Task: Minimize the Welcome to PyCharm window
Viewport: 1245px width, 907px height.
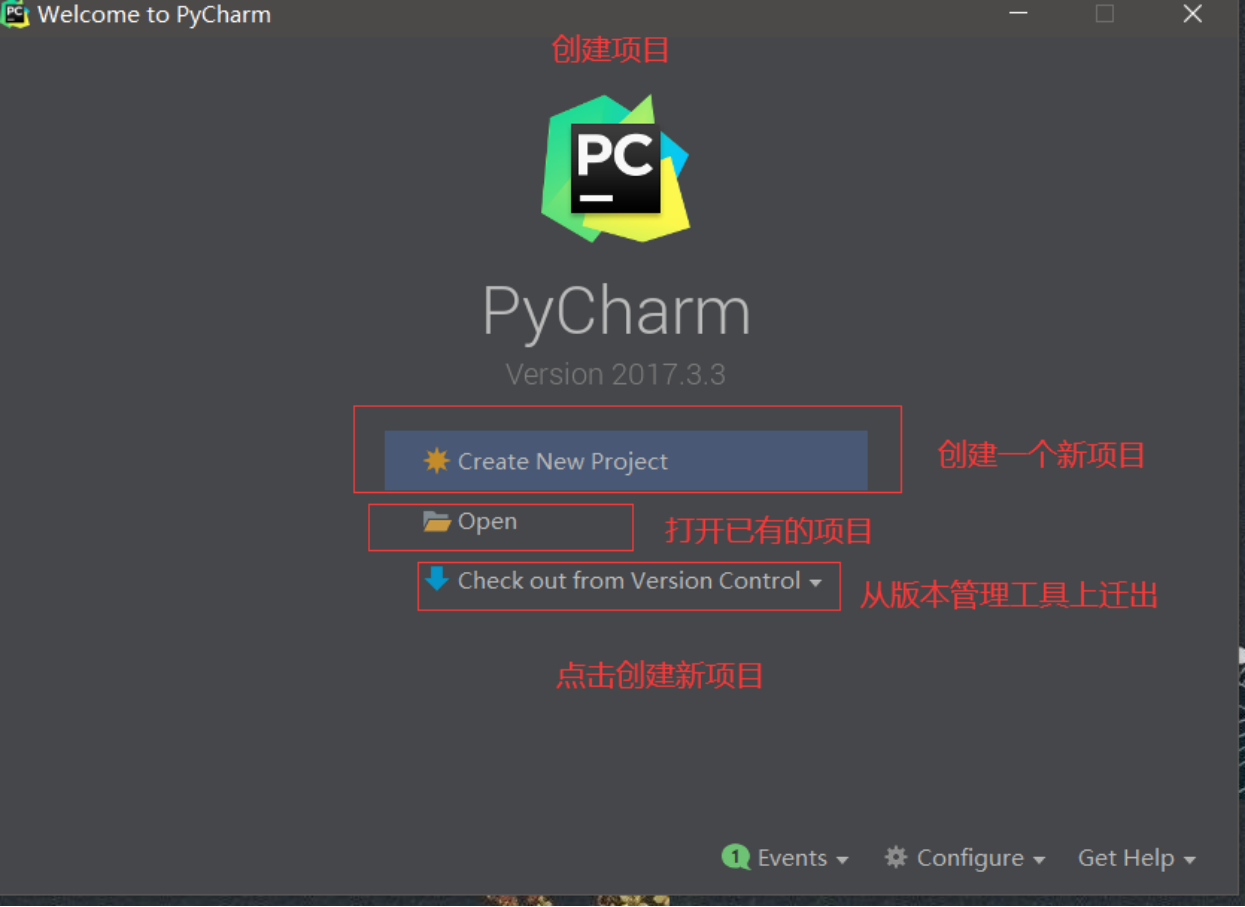Action: click(1018, 14)
